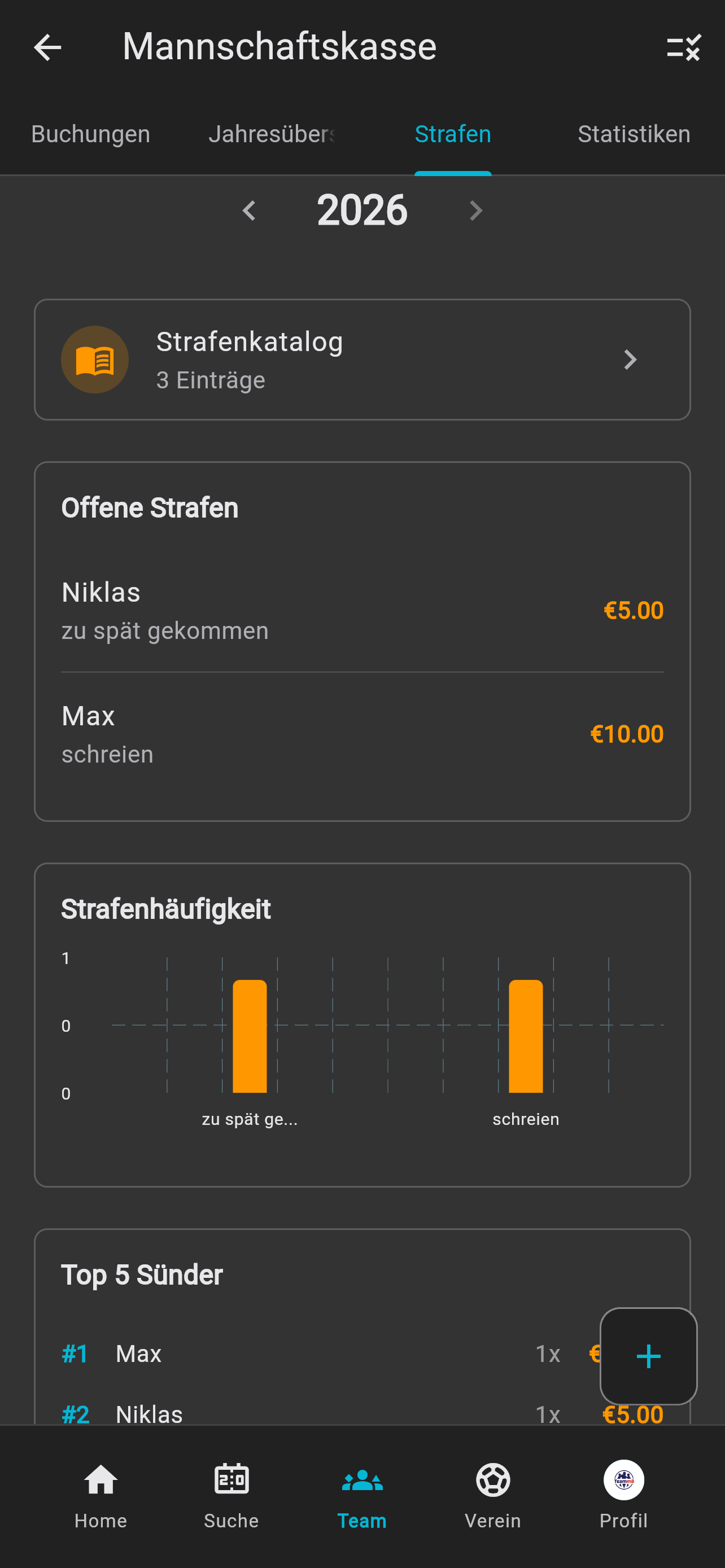Viewport: 725px width, 1568px height.
Task: Open the filter icon top right
Action: click(684, 49)
